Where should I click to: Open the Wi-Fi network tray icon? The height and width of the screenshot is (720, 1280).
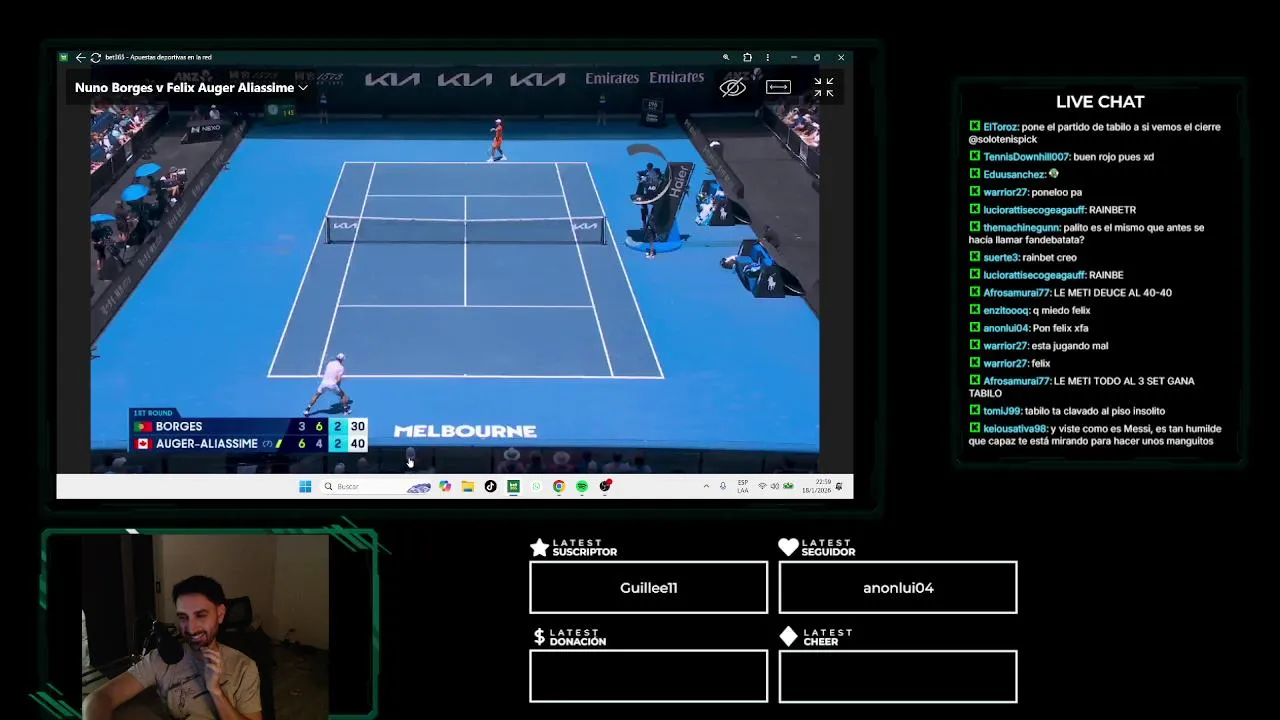click(762, 486)
